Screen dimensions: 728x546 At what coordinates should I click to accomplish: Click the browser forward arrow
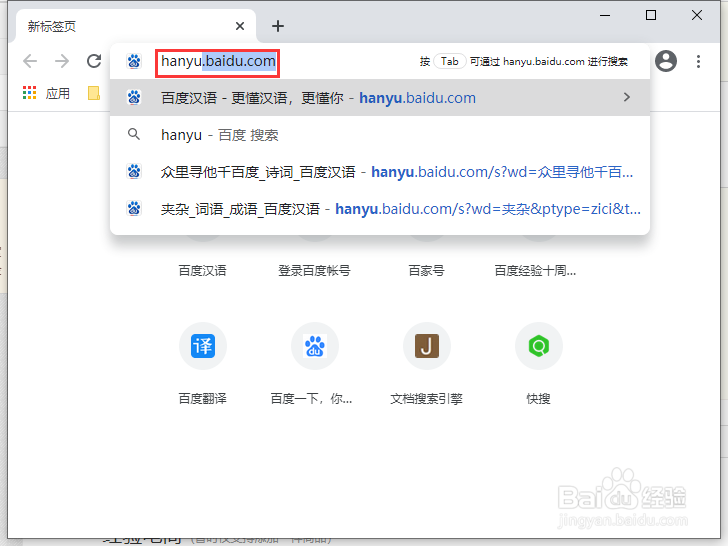tap(62, 61)
